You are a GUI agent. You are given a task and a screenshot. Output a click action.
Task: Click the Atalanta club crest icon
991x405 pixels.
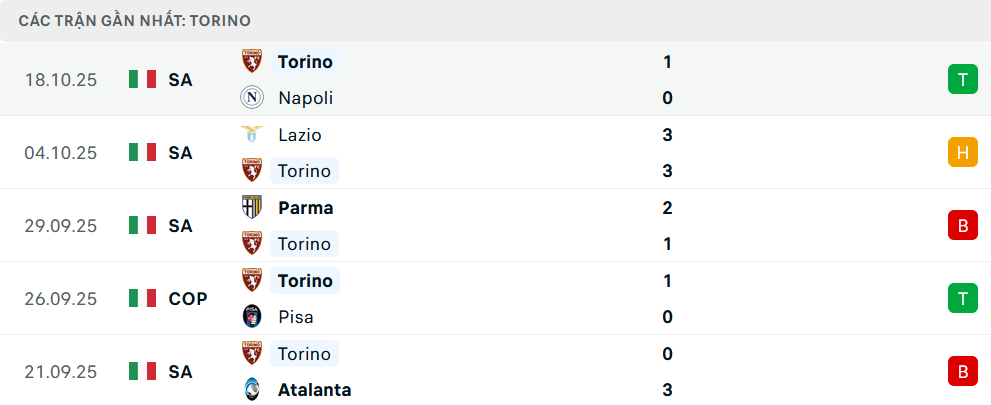coord(251,390)
